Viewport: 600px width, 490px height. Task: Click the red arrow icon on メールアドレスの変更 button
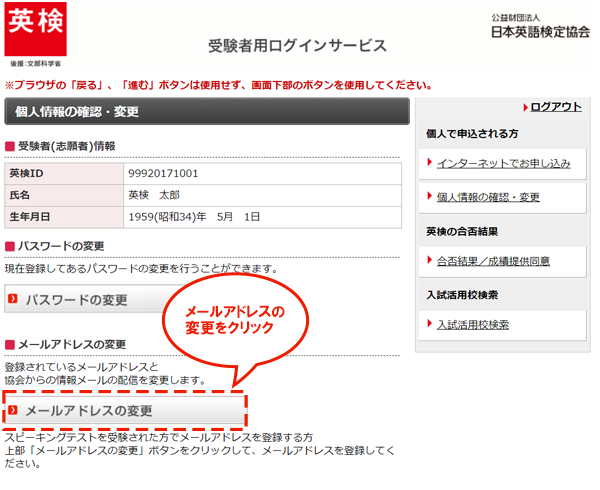coord(14,411)
